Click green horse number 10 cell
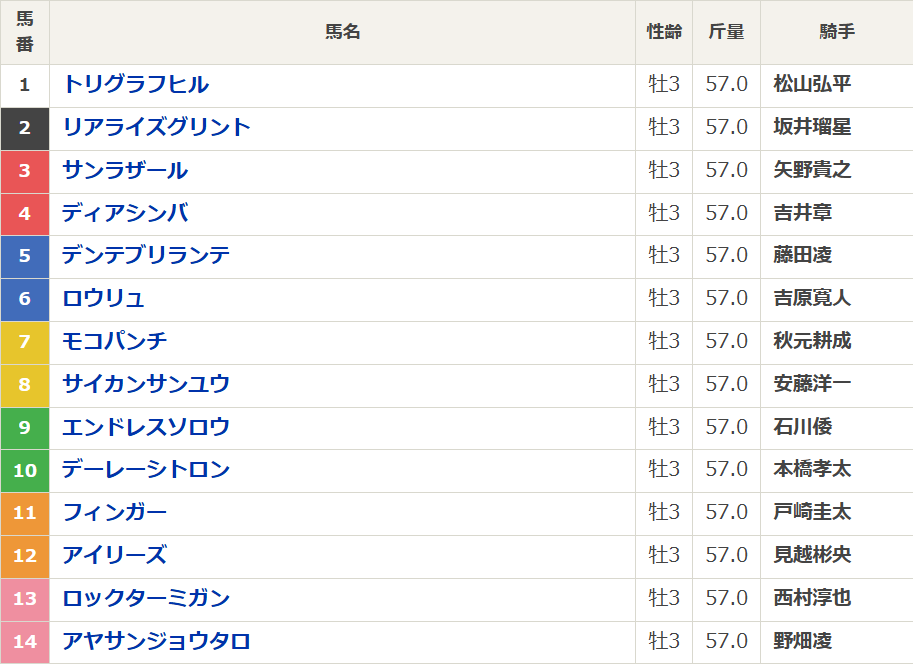The image size is (913, 665). (x=25, y=470)
